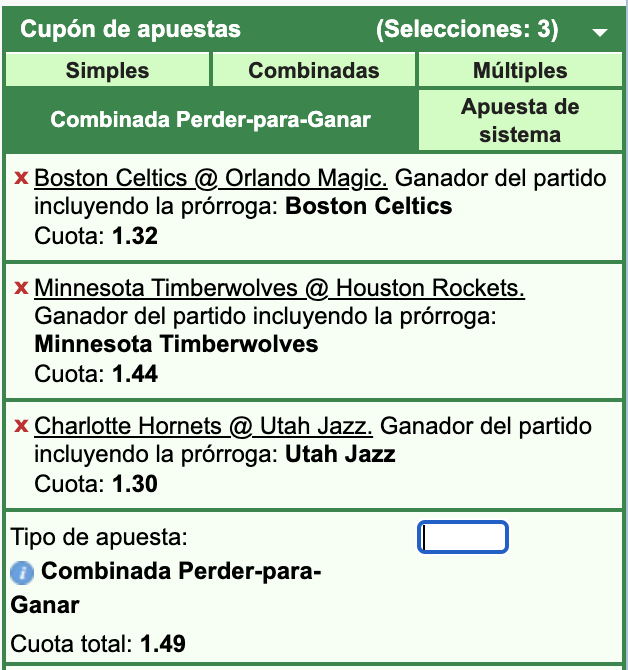Image resolution: width=628 pixels, height=670 pixels.
Task: Delete the Utah Jazz selection
Action: (20, 427)
